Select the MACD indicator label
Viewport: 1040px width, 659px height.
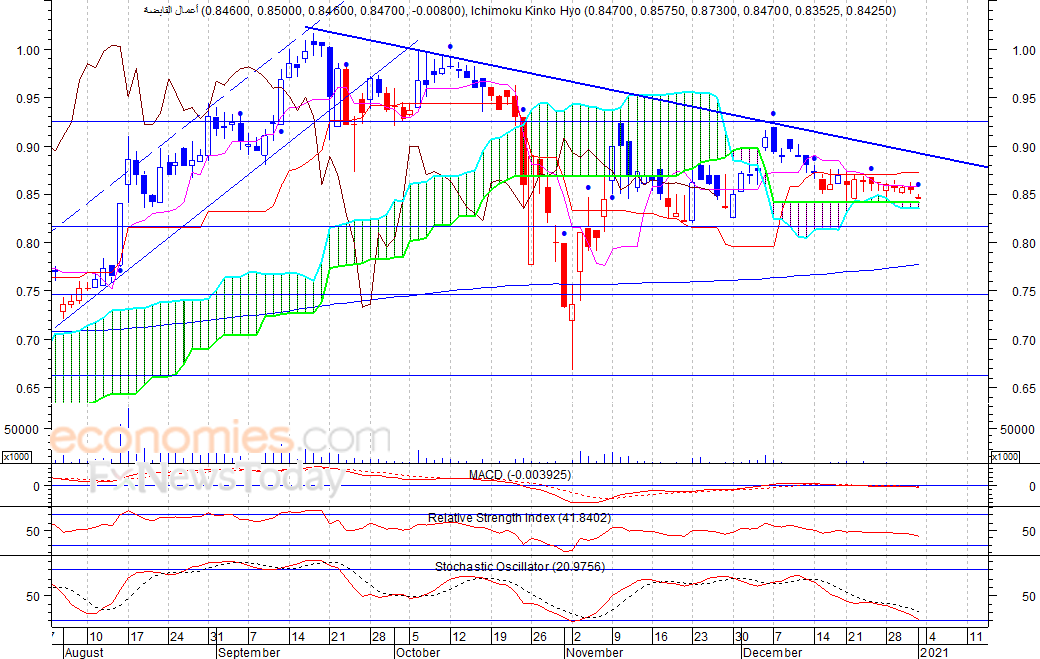[520, 475]
